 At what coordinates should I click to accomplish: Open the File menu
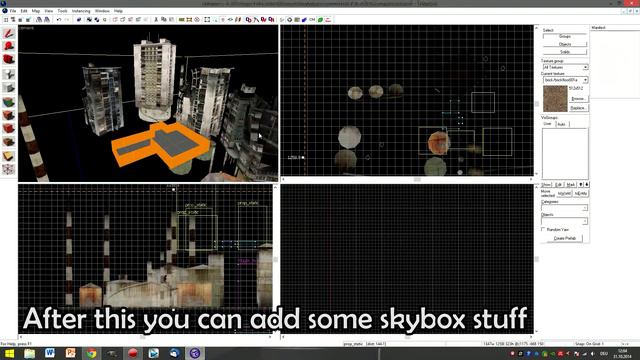point(13,11)
